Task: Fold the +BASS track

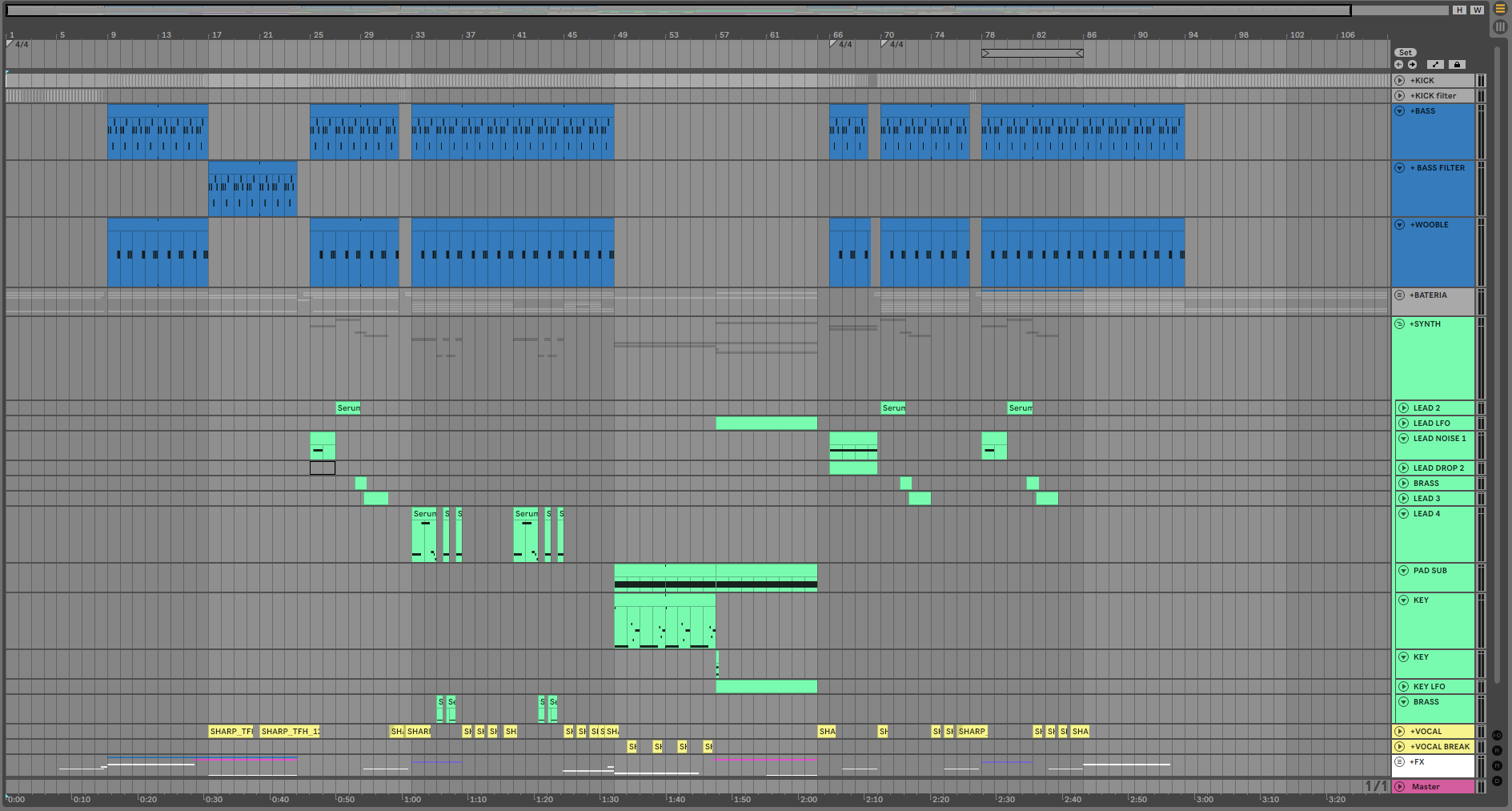Action: tap(1400, 111)
